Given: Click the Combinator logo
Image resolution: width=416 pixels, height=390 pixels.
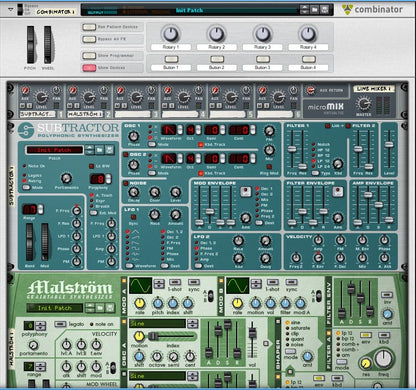Looking at the screenshot, I should point(373,9).
